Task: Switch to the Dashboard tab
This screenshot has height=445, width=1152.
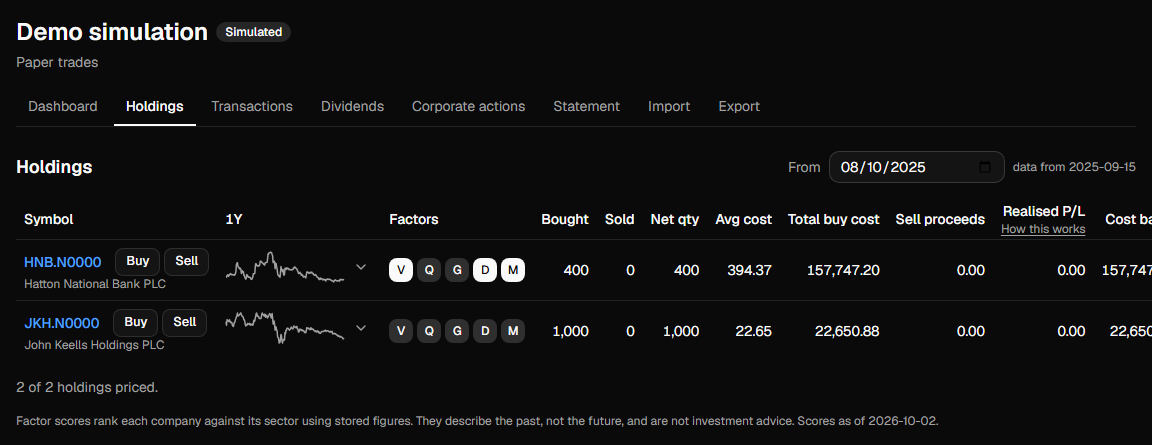Action: pos(62,106)
